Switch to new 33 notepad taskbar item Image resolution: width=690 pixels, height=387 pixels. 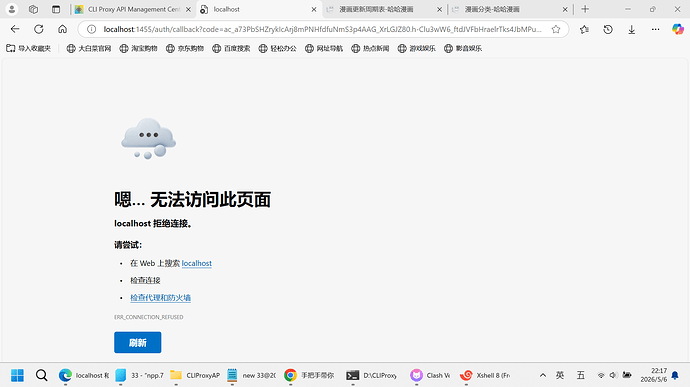(x=251, y=375)
